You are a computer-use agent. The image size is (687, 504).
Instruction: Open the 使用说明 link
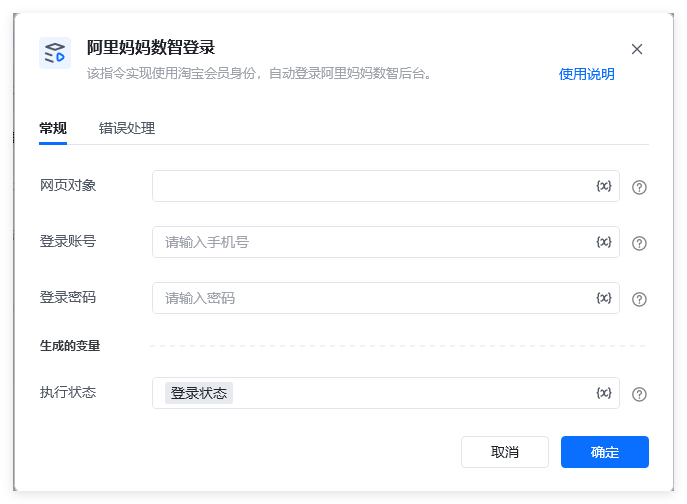click(x=586, y=74)
